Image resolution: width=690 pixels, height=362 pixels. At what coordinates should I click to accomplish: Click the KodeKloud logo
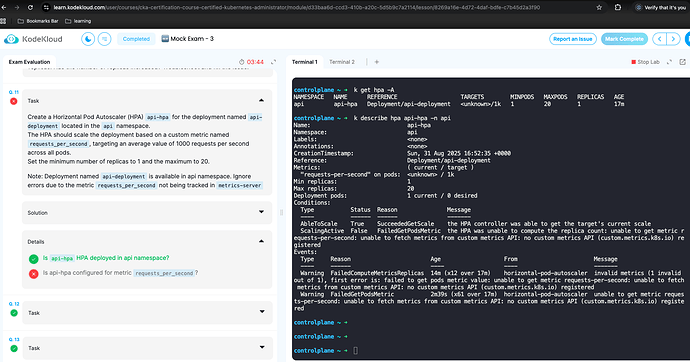click(x=33, y=39)
